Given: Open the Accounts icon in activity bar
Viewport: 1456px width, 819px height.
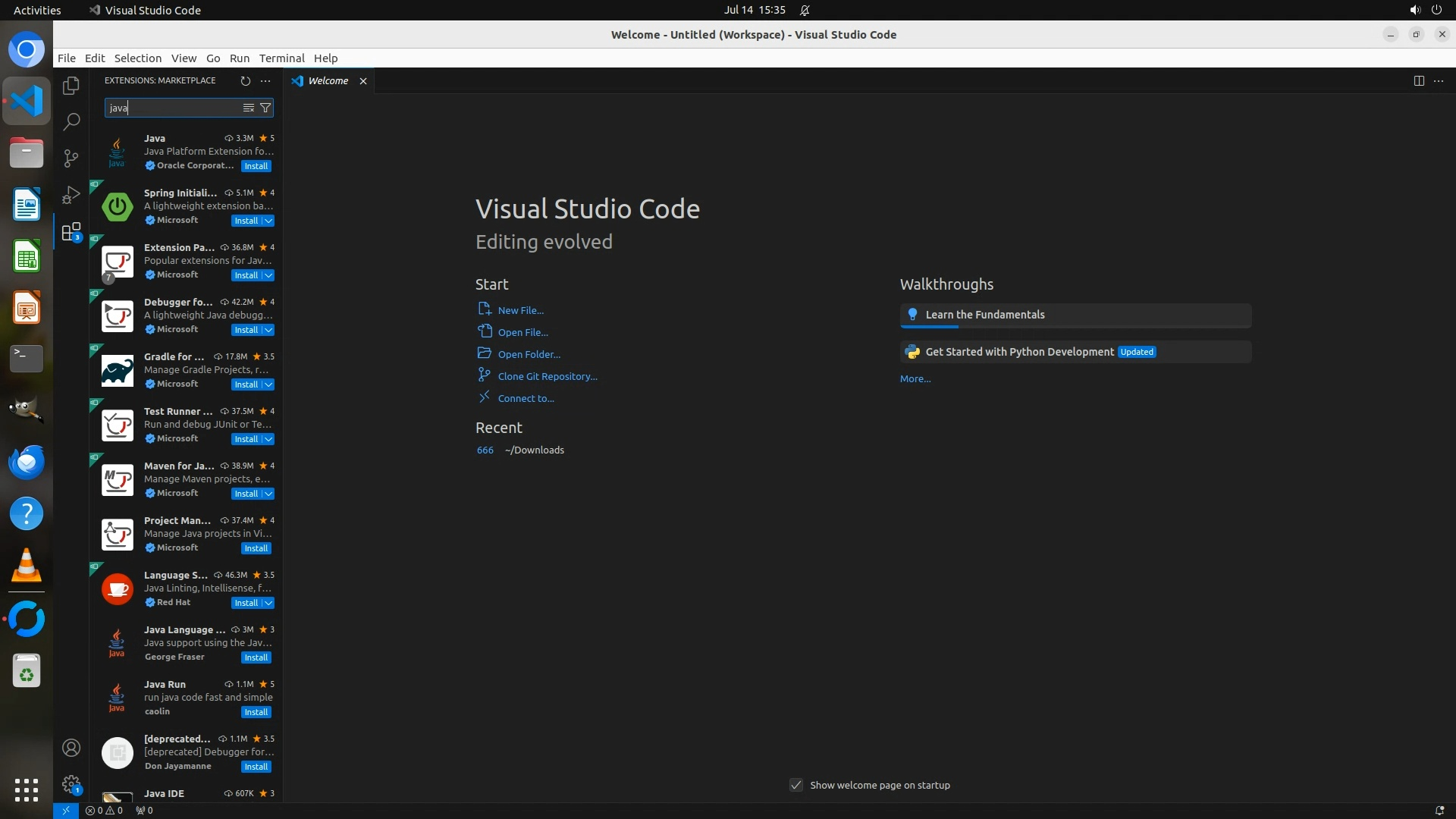Looking at the screenshot, I should (71, 748).
